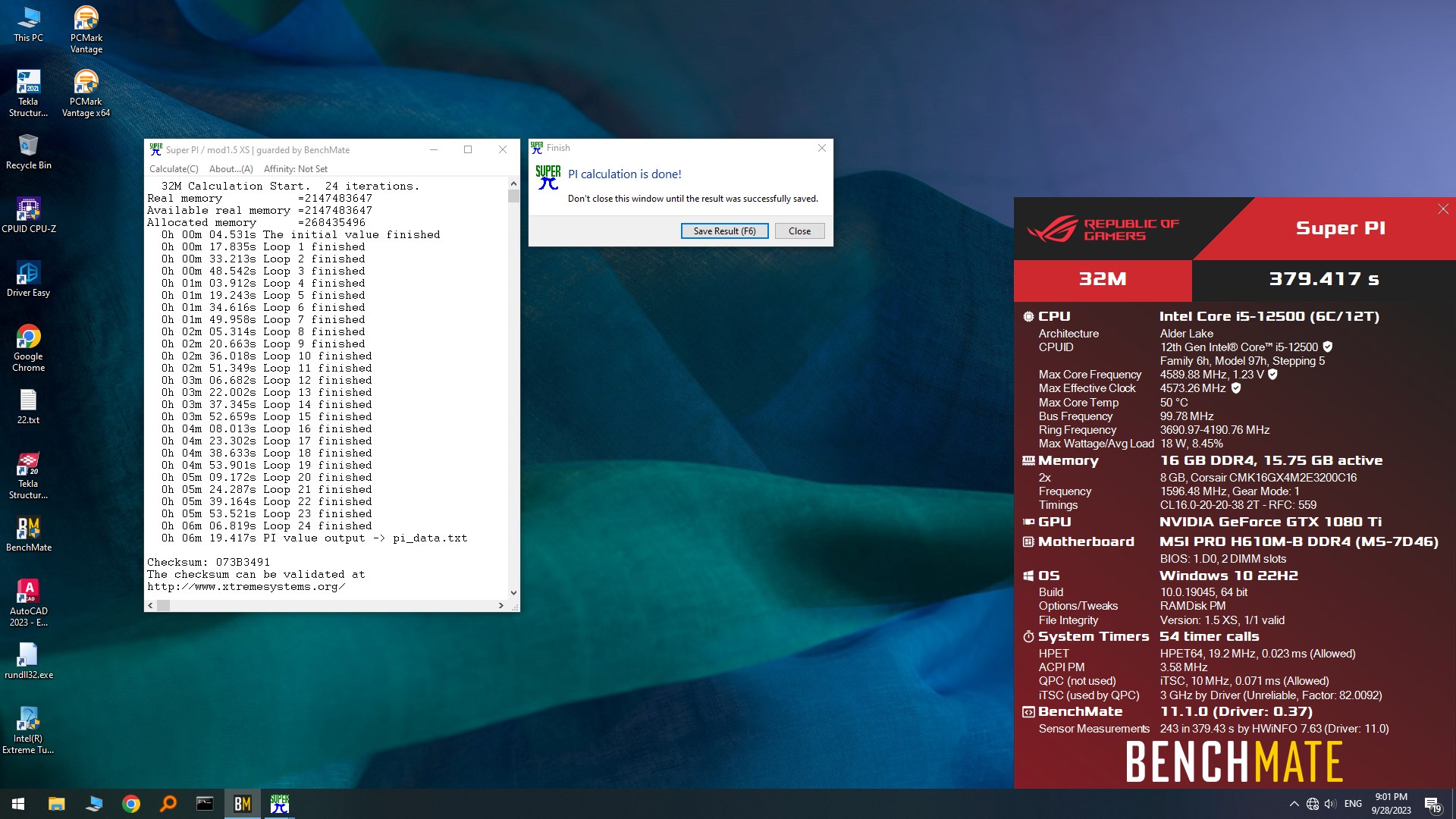Click the ENG language indicator

click(1353, 804)
